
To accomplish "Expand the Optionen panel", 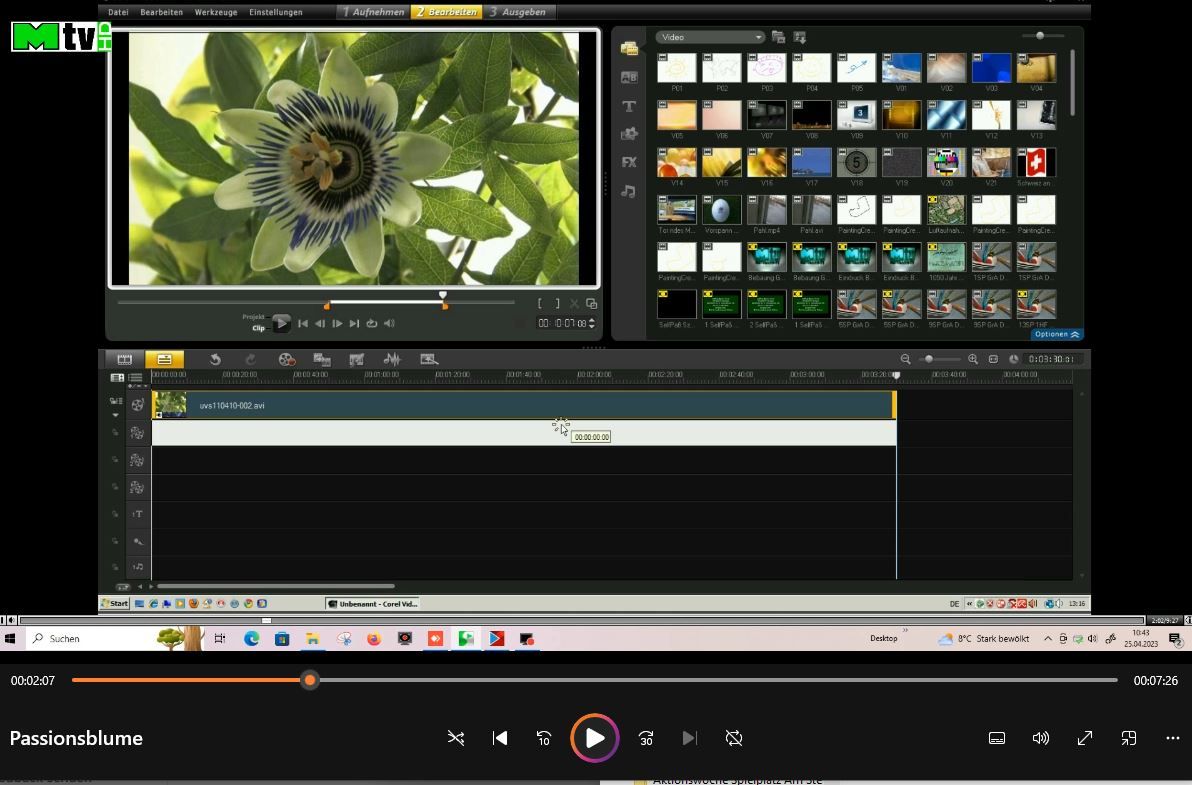I will 1056,334.
